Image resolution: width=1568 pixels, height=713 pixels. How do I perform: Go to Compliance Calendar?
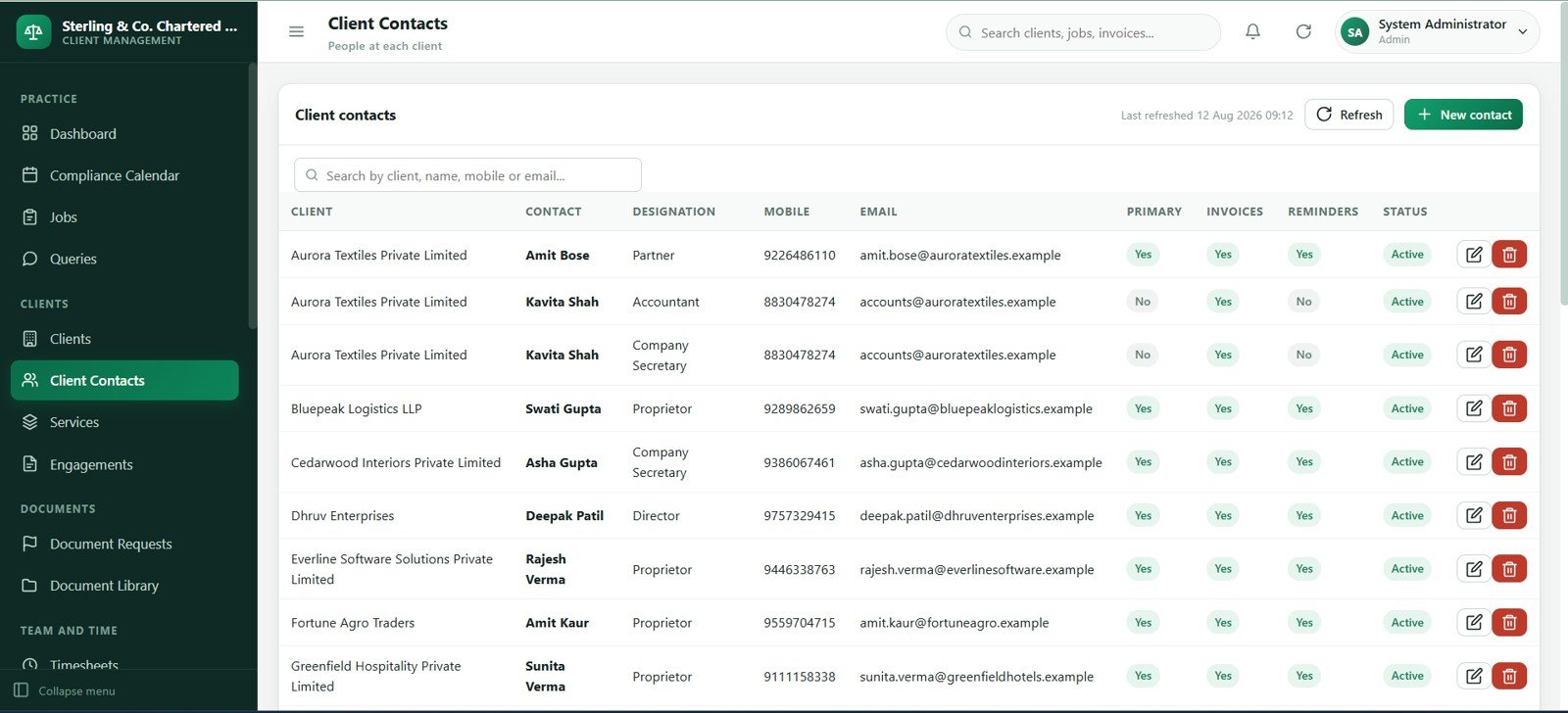pyautogui.click(x=124, y=175)
